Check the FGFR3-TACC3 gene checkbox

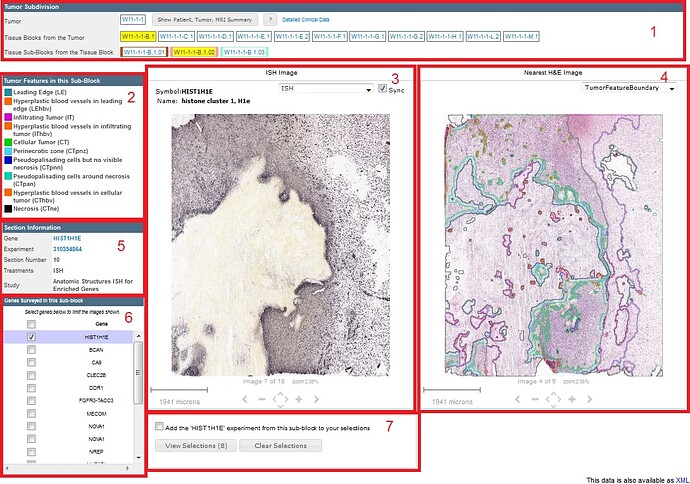pos(31,400)
